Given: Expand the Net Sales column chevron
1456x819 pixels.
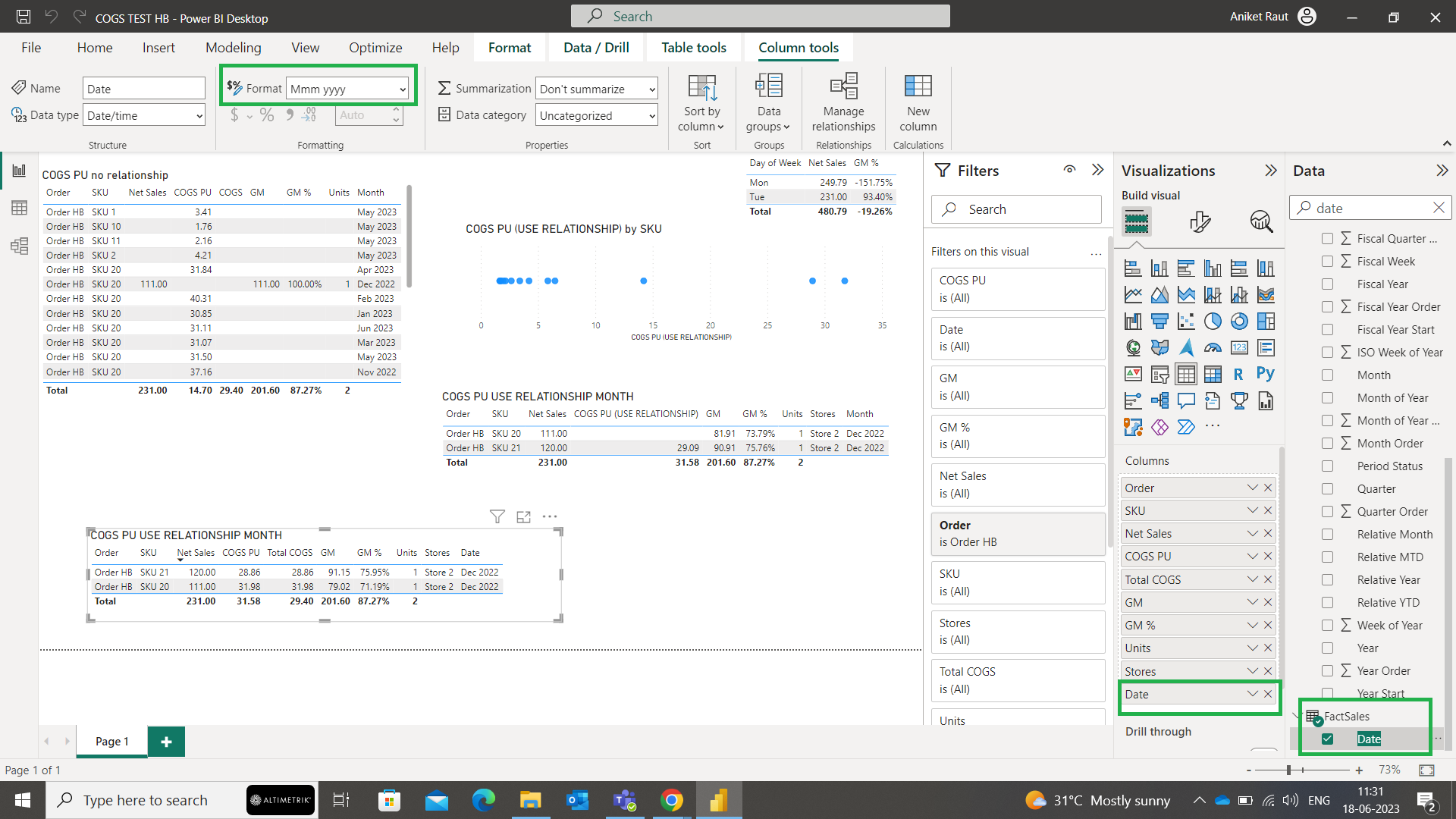Looking at the screenshot, I should click(x=1252, y=534).
